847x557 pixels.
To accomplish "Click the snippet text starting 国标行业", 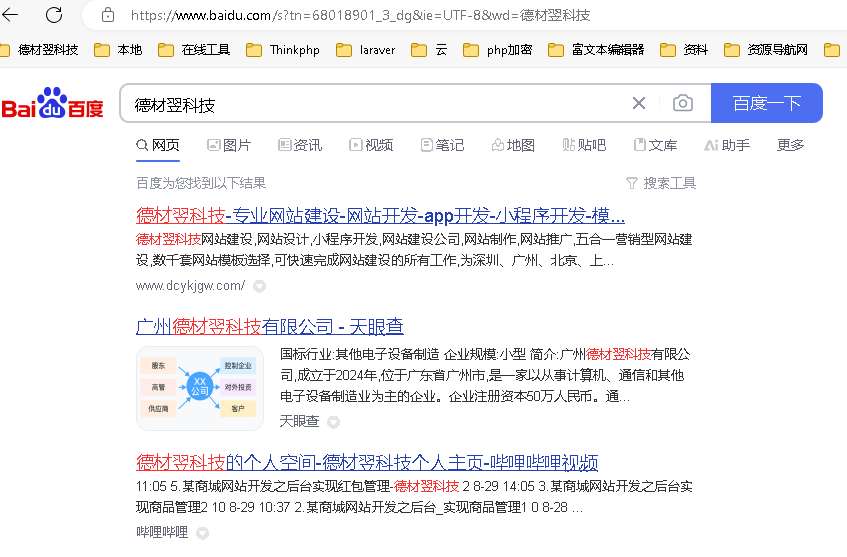I will 485,375.
